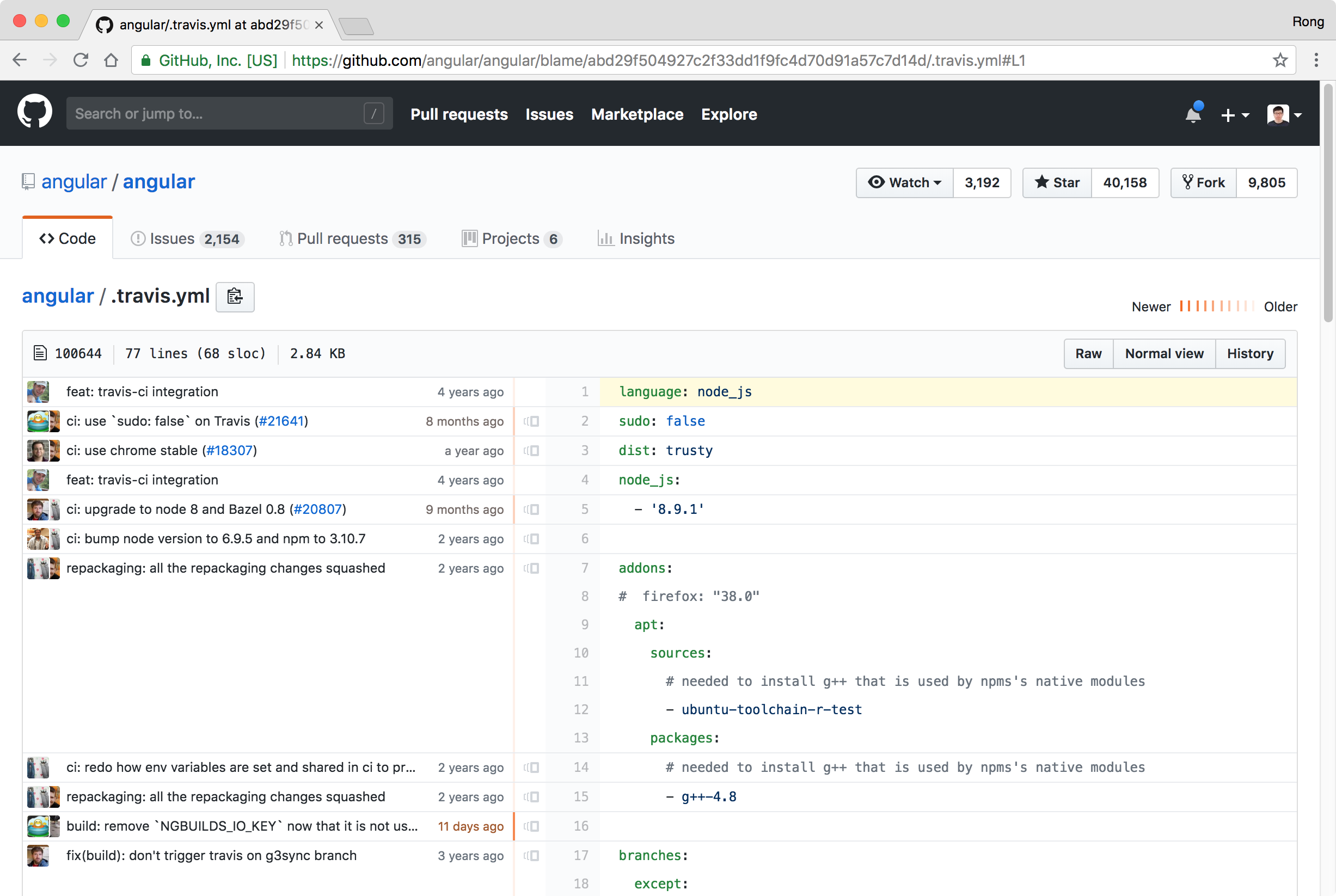
Task: Open angular breadcrumb above .travis.yml
Action: tap(58, 296)
